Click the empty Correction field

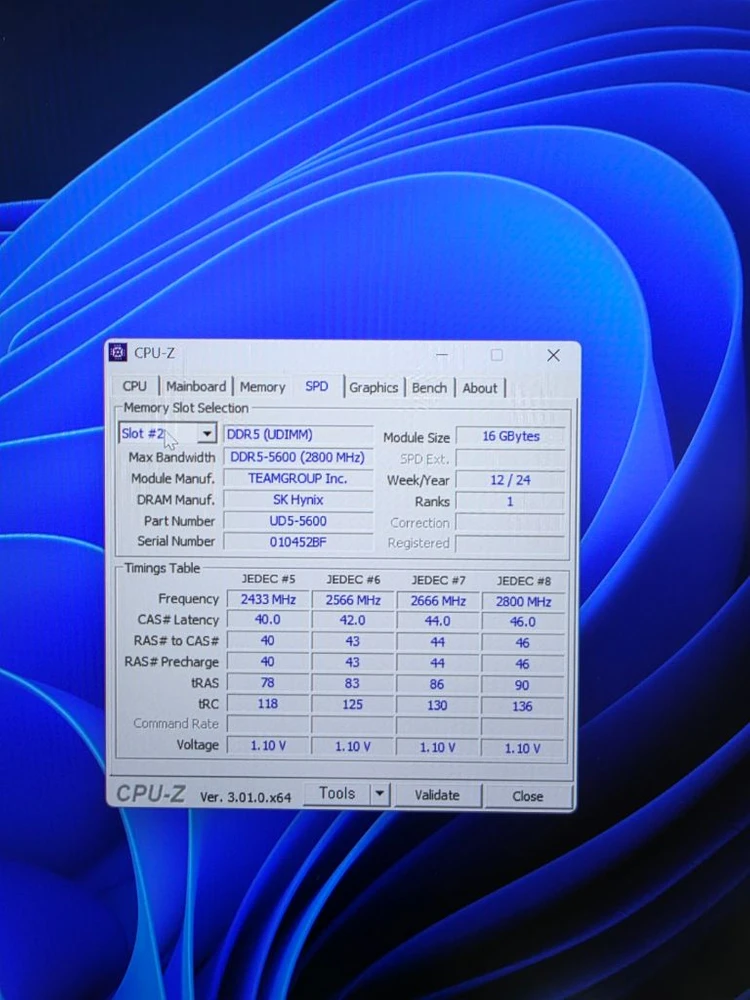511,523
